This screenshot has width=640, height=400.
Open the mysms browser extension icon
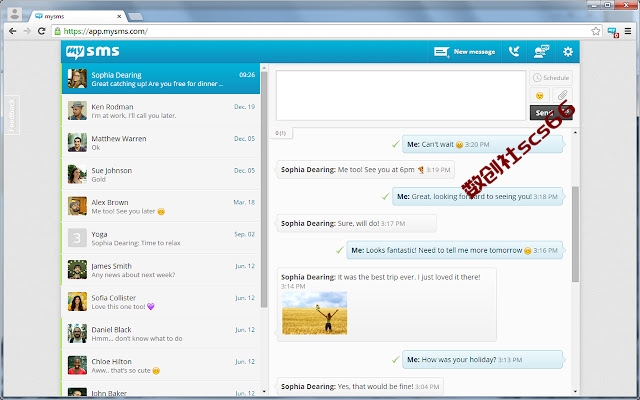click(612, 31)
